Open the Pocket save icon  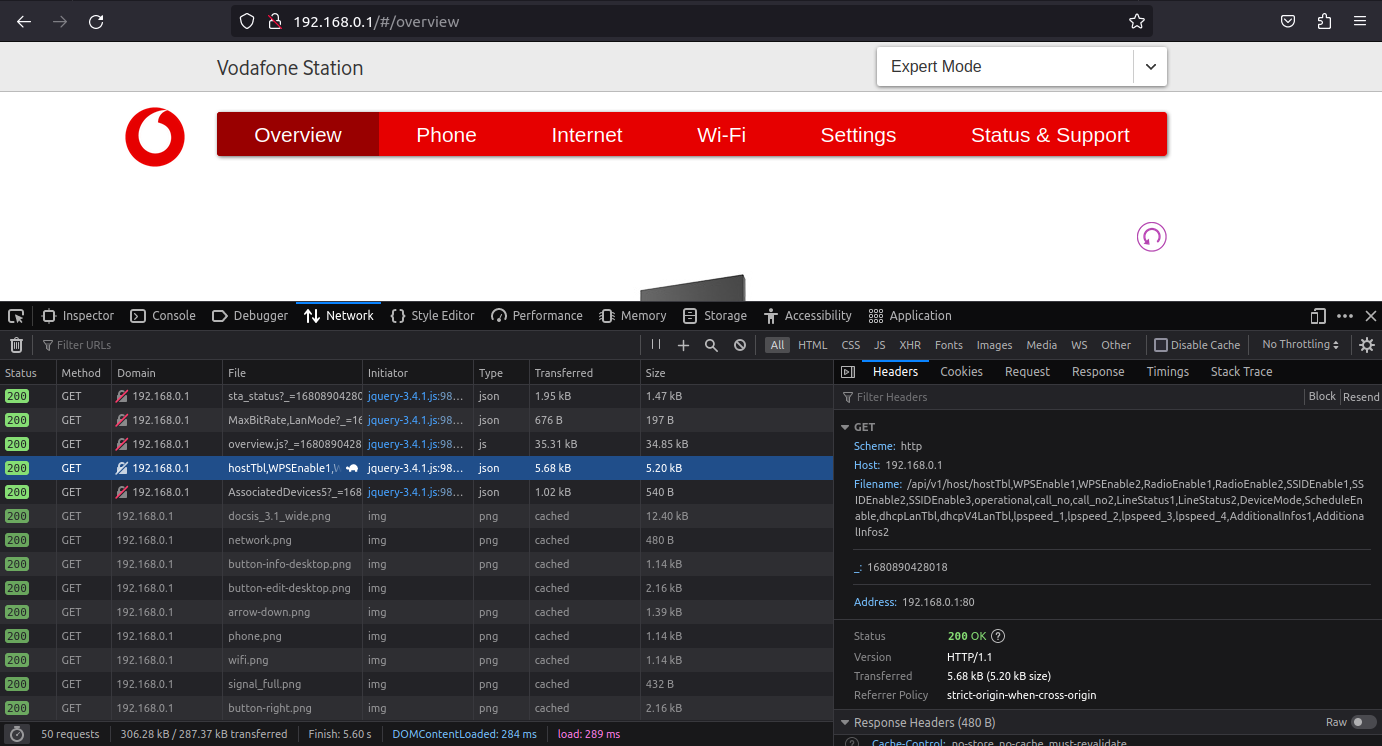pyautogui.click(x=1289, y=21)
